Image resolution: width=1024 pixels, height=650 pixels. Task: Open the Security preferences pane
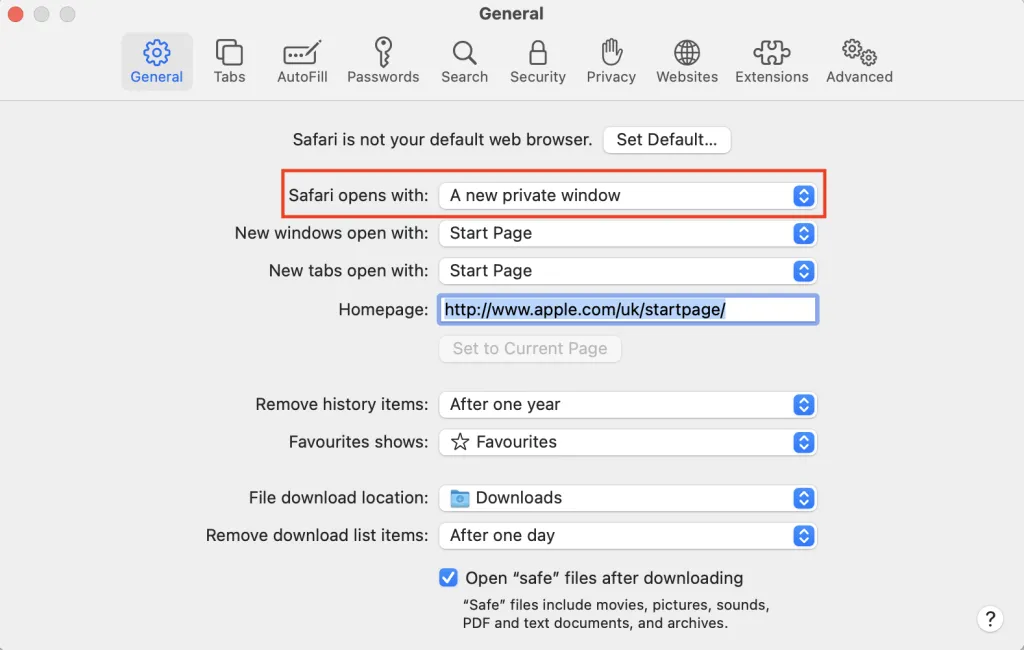pyautogui.click(x=537, y=60)
